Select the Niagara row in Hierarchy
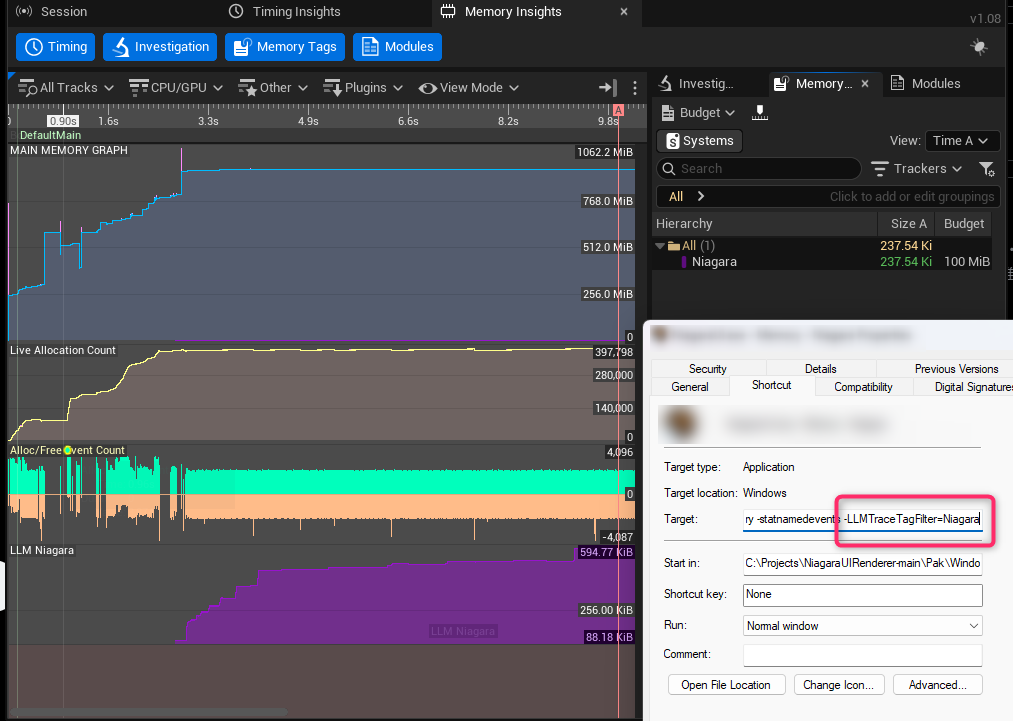 click(x=822, y=262)
